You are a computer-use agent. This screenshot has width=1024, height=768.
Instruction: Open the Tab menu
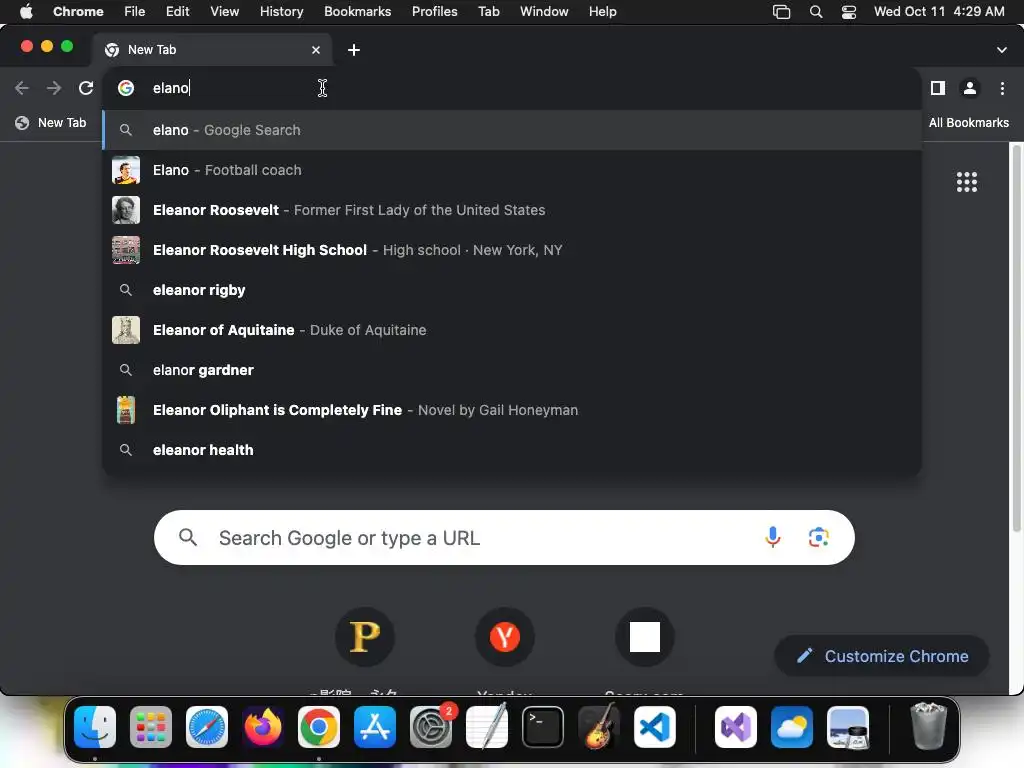coord(488,12)
